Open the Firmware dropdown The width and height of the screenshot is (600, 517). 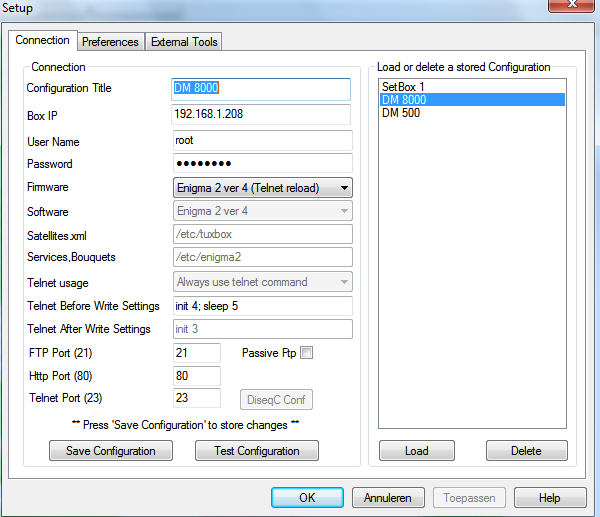[x=263, y=188]
